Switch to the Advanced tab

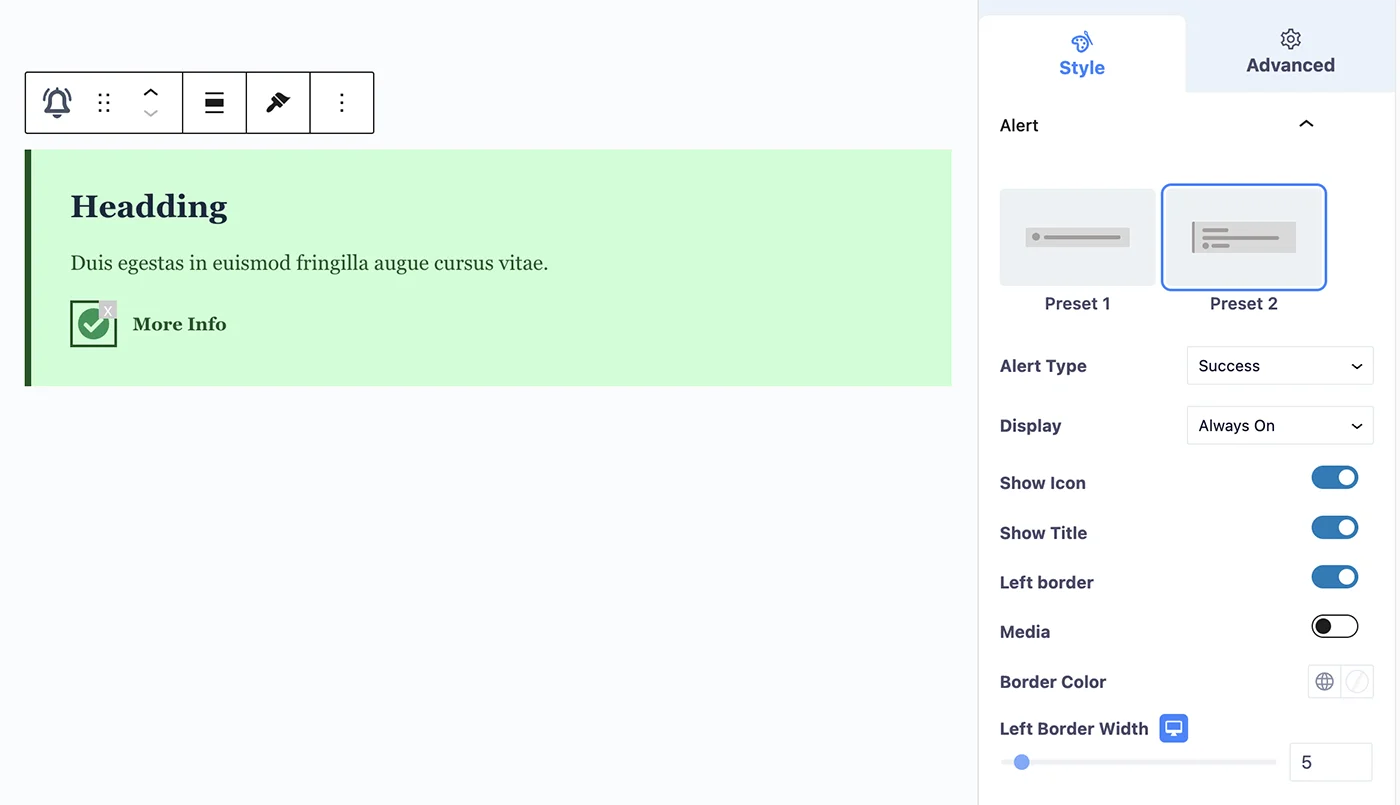click(x=1291, y=52)
